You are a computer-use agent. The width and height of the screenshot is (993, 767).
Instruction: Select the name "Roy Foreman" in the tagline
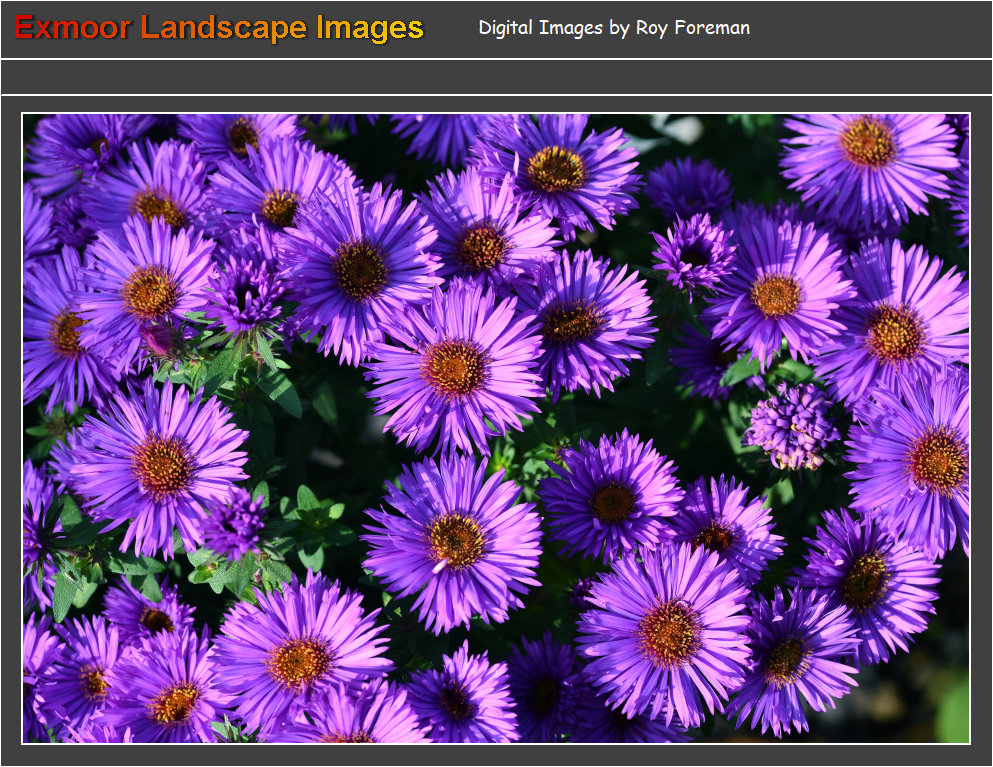(x=692, y=28)
